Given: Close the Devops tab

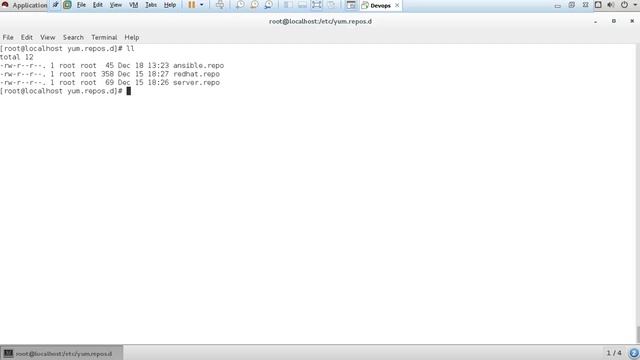Looking at the screenshot, I should pos(397,5).
